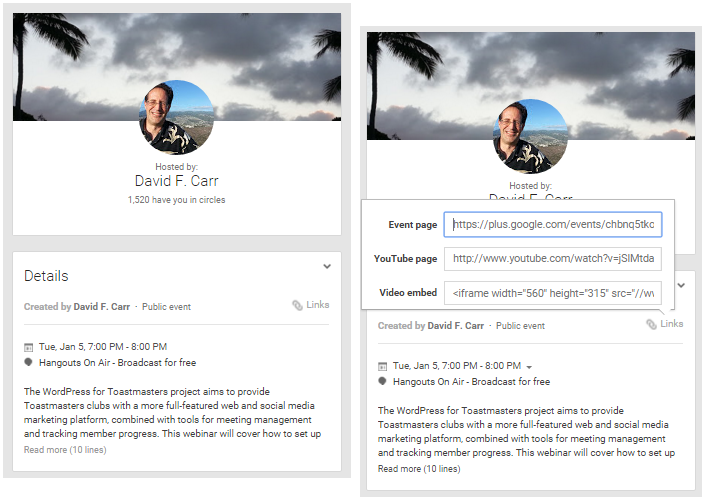This screenshot has height=500, width=705.
Task: Click David F. Carr avatar in left panel
Action: (175, 117)
